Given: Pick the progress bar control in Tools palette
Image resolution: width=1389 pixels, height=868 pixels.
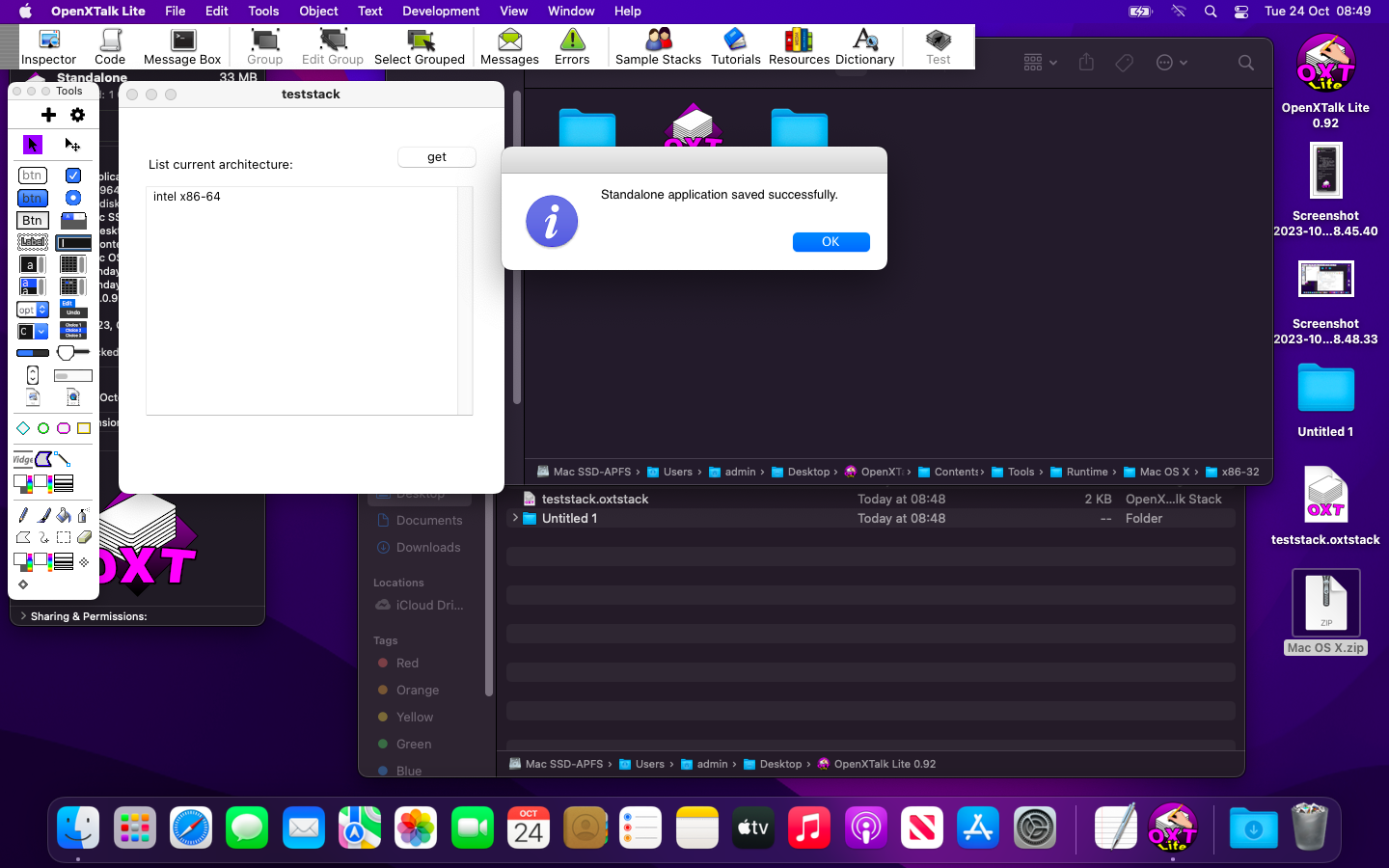Looking at the screenshot, I should 33,353.
